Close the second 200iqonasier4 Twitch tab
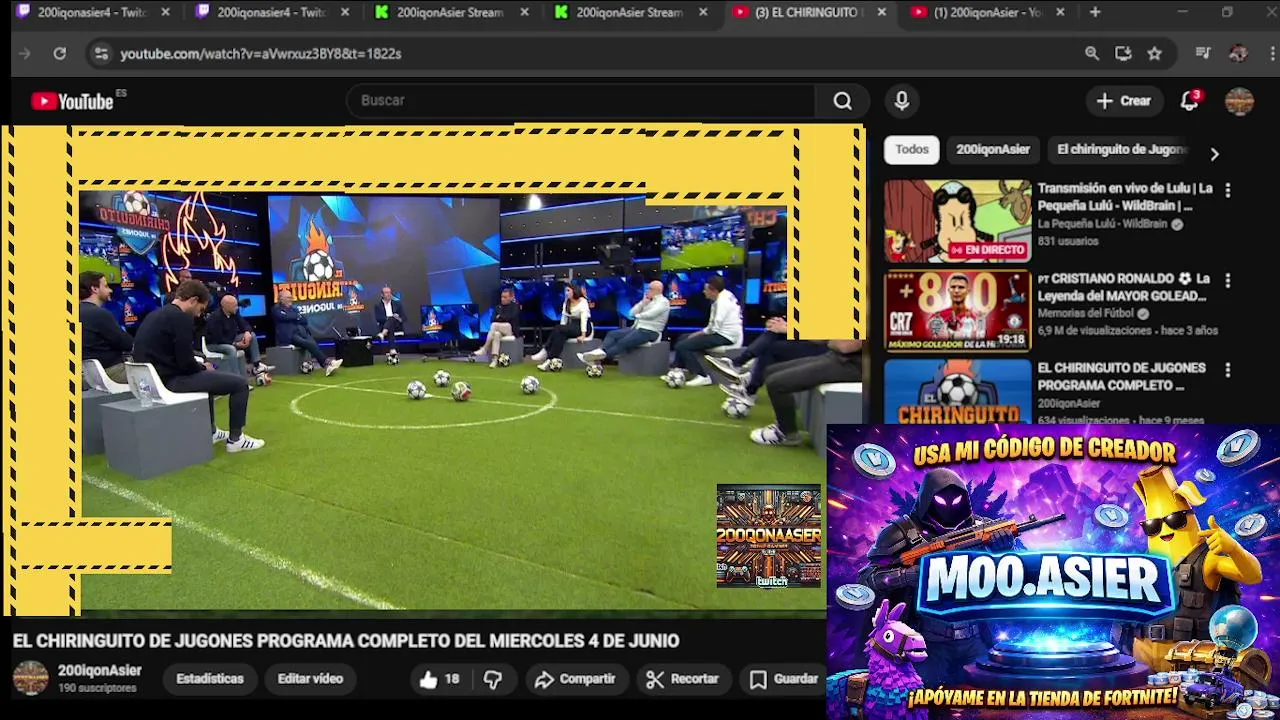Screen dimensions: 1280x720 point(345,12)
